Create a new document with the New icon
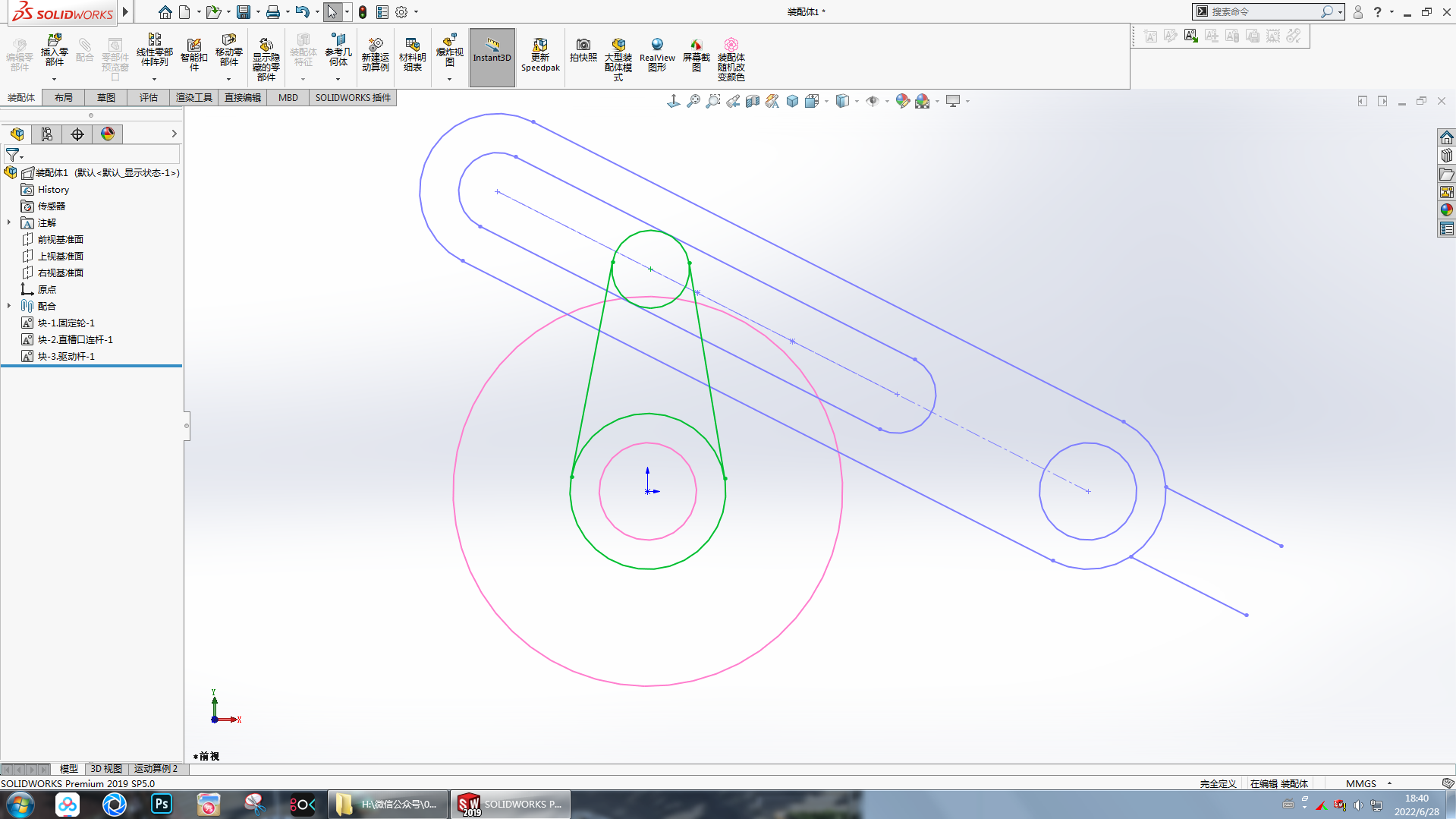 coord(184,12)
